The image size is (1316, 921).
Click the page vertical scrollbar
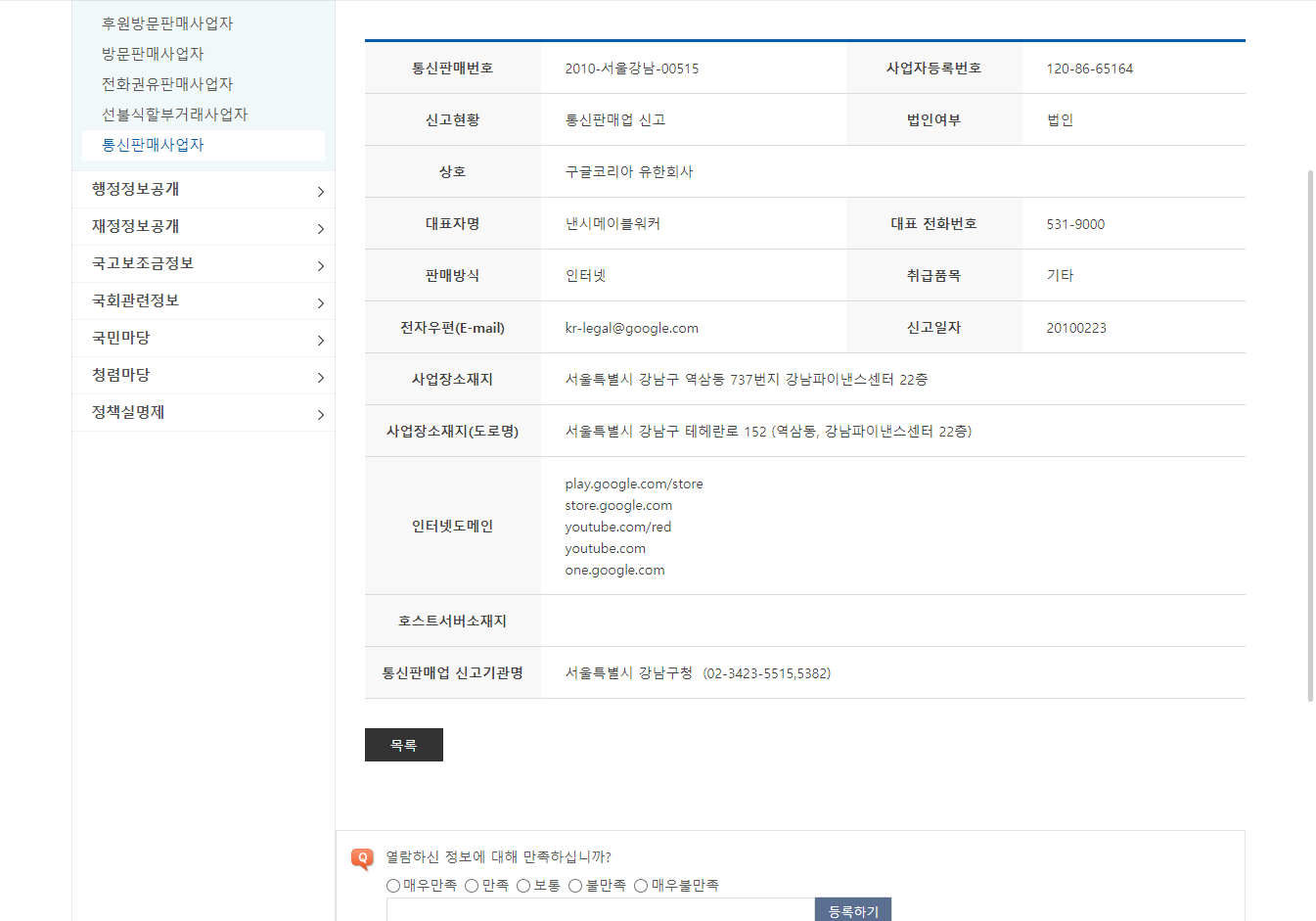click(1311, 436)
